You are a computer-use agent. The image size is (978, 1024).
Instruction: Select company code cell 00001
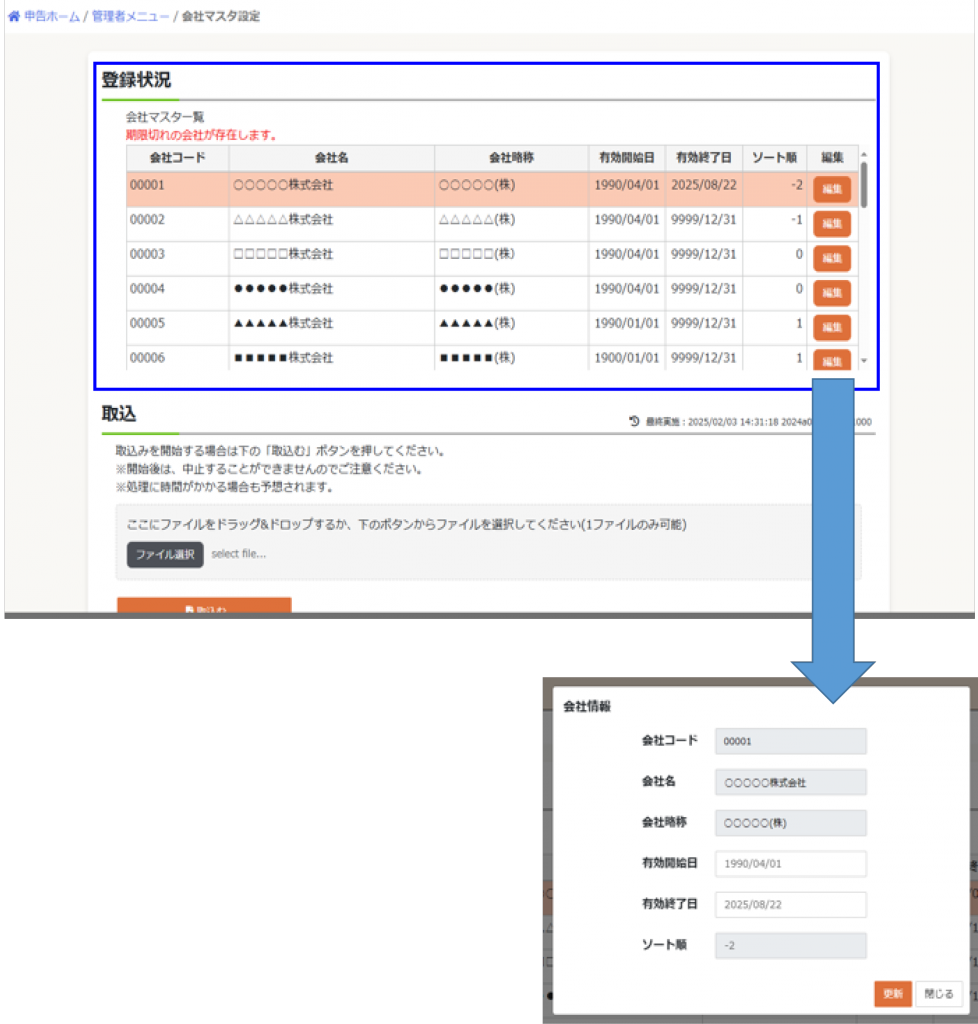[x=178, y=189]
